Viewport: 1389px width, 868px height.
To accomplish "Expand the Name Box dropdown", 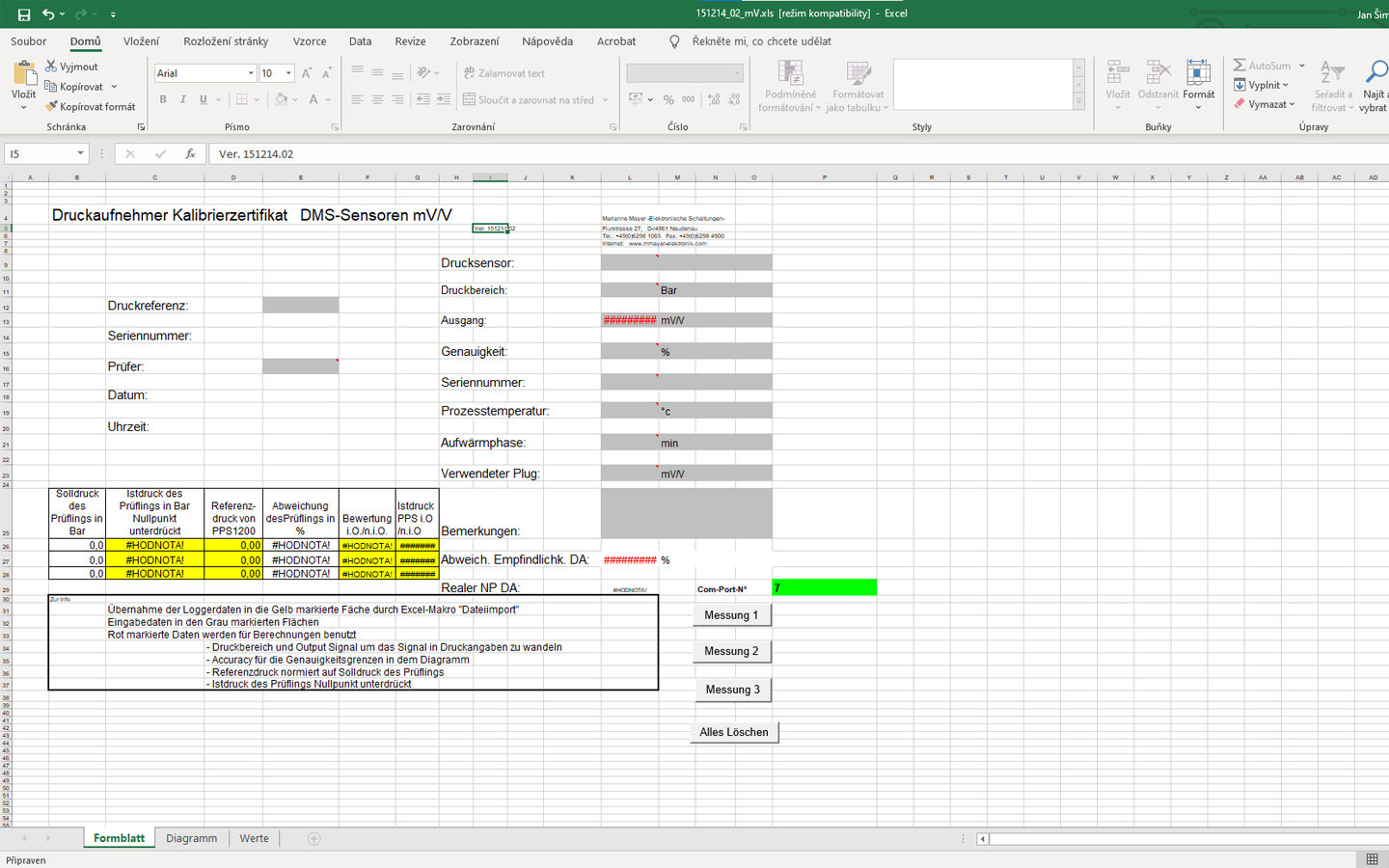I will coord(80,153).
